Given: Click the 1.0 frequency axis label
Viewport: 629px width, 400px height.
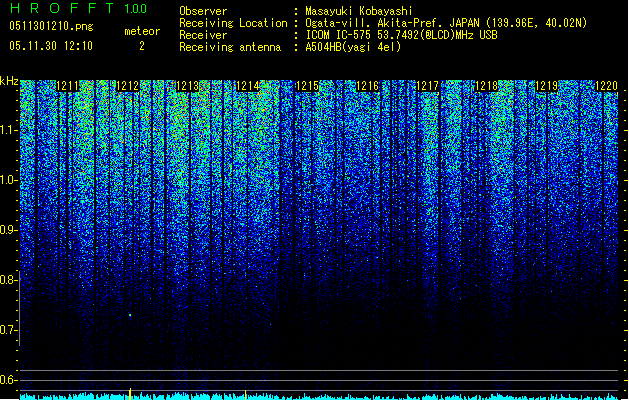Looking at the screenshot, I should tap(8, 180).
